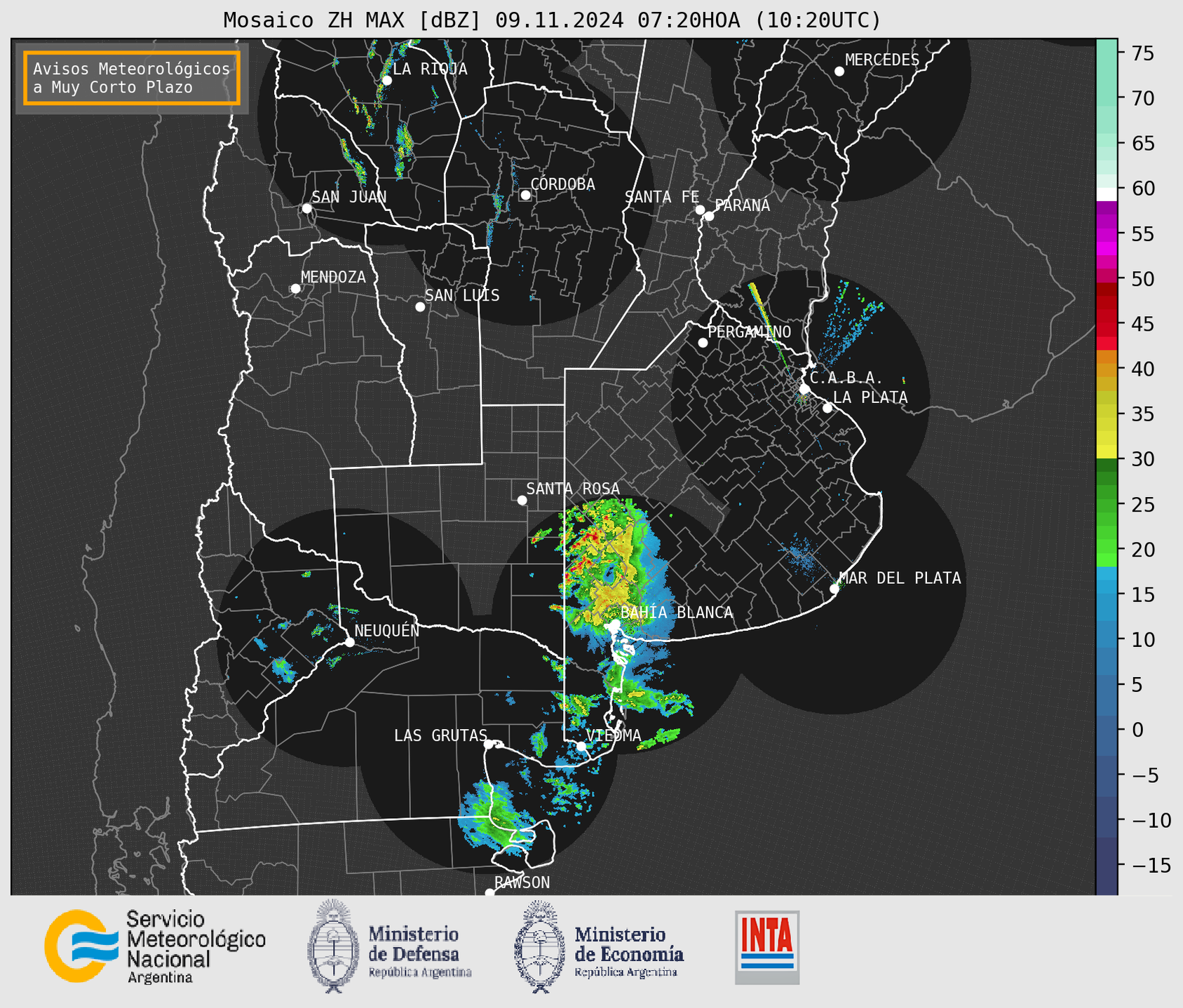Click the San Juan city marker dot
Screen dimensions: 1183x1008
coord(306,208)
